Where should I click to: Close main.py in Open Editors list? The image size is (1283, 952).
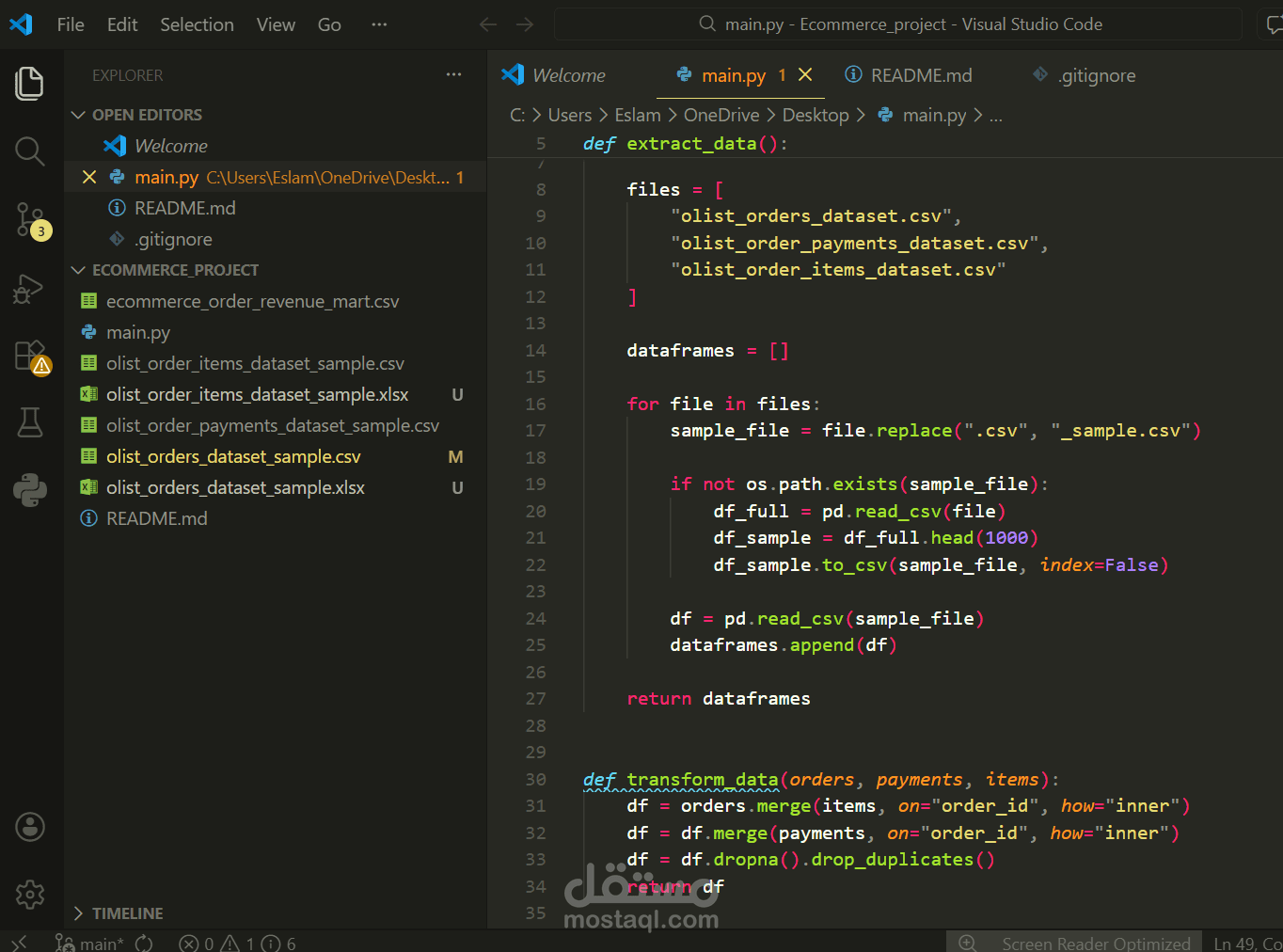(89, 177)
